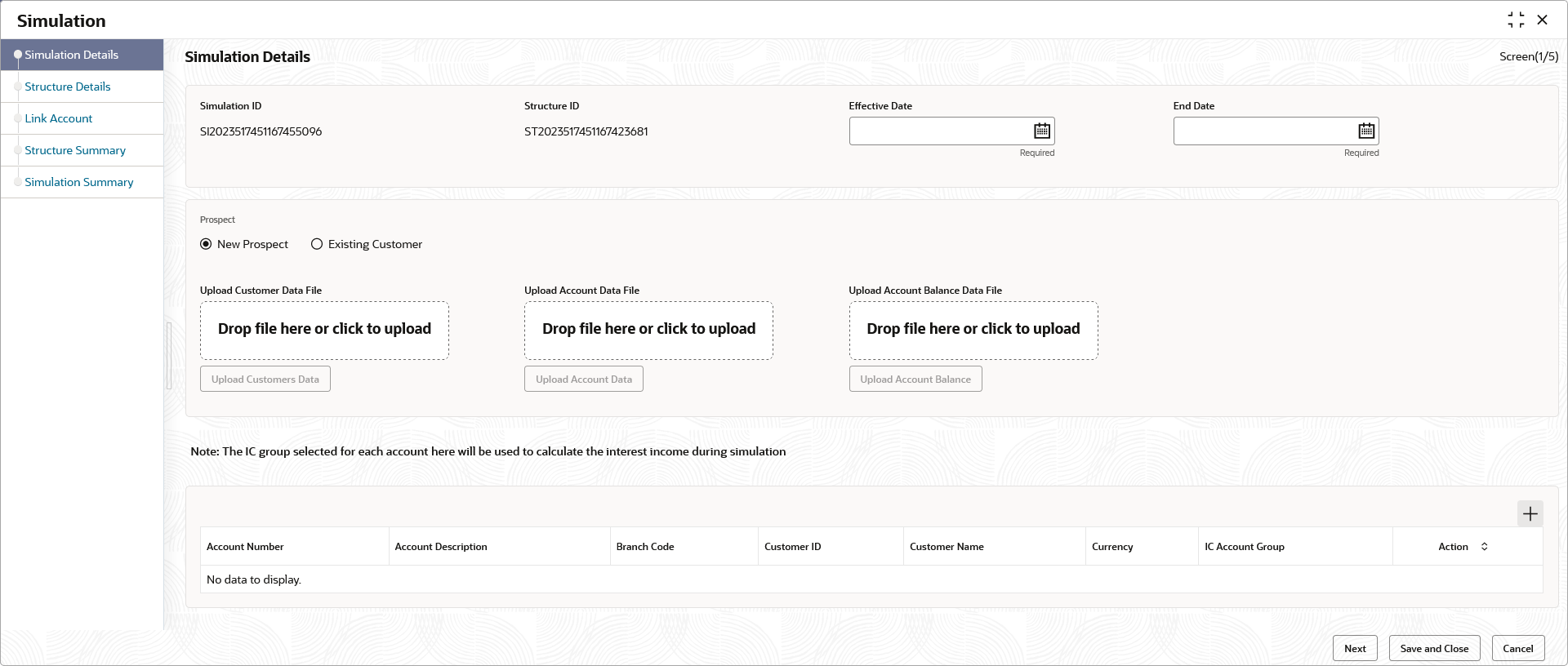Collapse the Simulation dialog using the minimize-screen icon
Image resolution: width=1568 pixels, height=666 pixels.
1516,20
